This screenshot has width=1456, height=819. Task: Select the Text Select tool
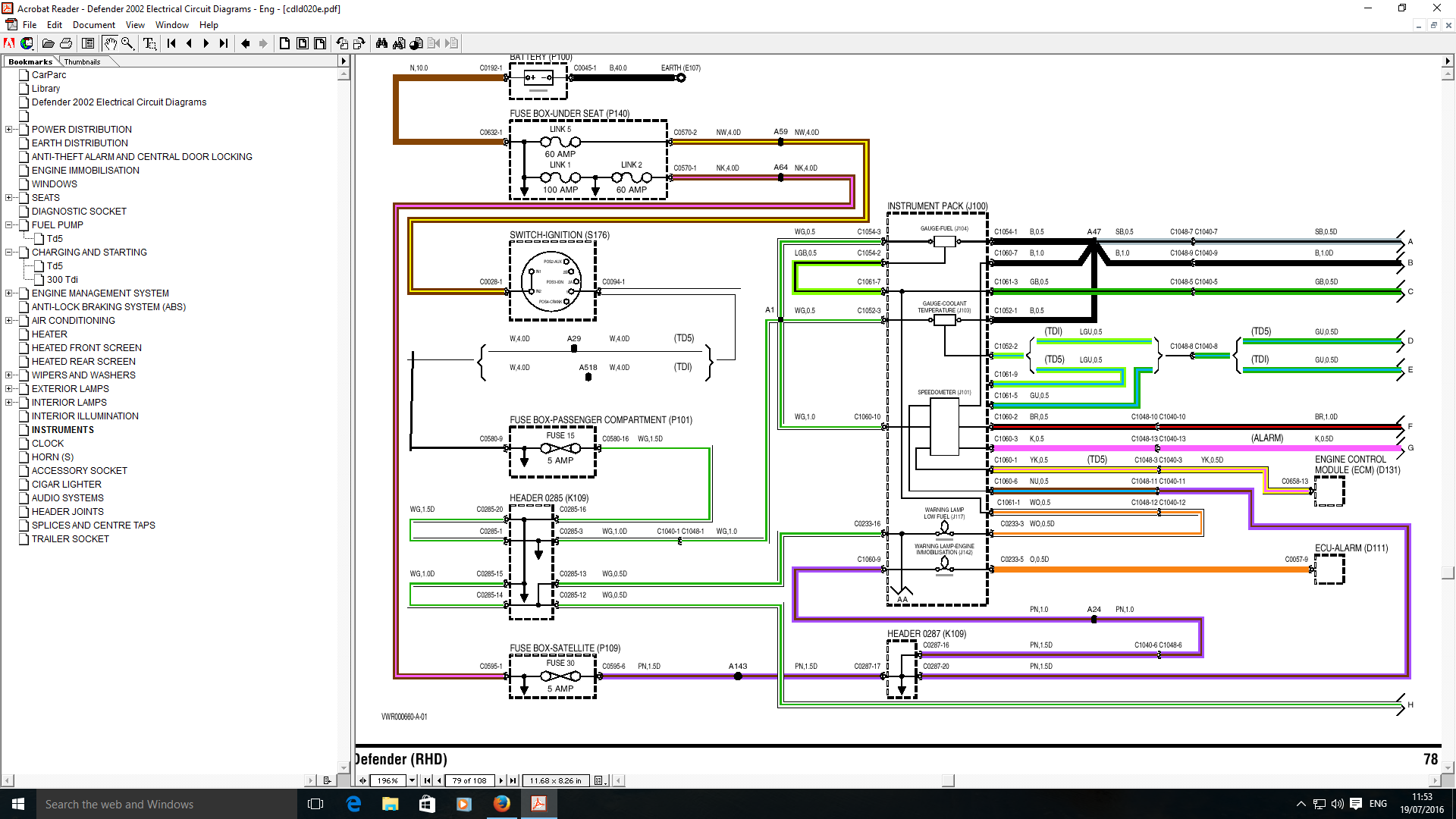pyautogui.click(x=149, y=43)
